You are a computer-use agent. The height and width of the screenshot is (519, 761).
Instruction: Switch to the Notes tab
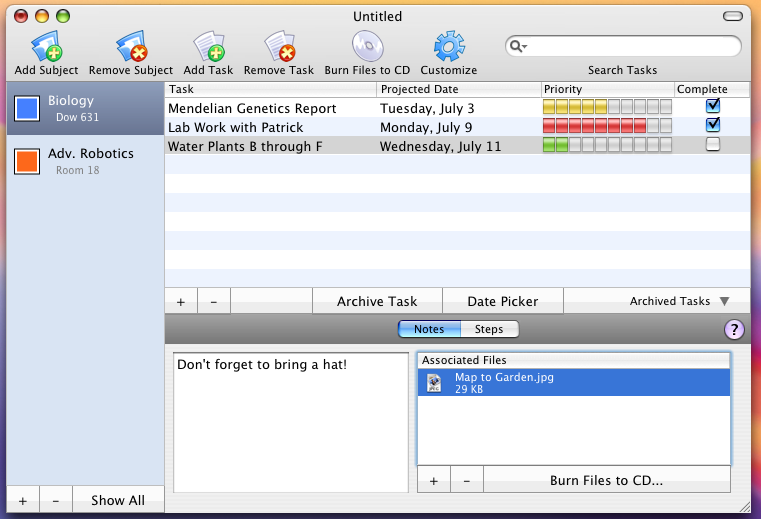click(429, 329)
